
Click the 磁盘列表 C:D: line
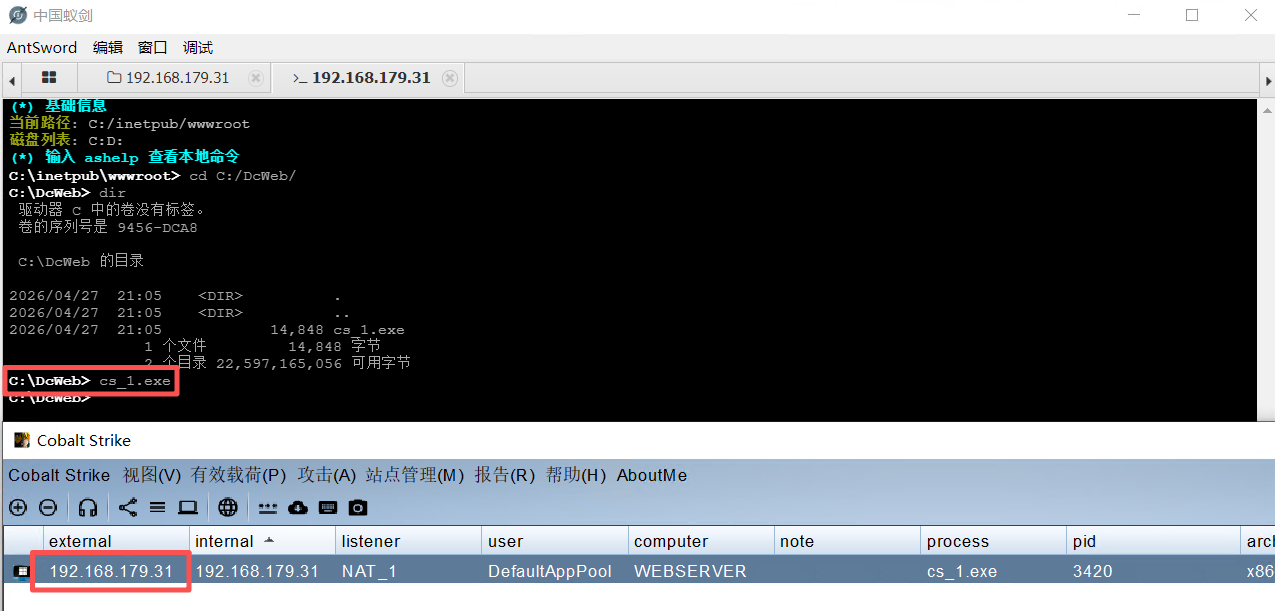coord(66,141)
